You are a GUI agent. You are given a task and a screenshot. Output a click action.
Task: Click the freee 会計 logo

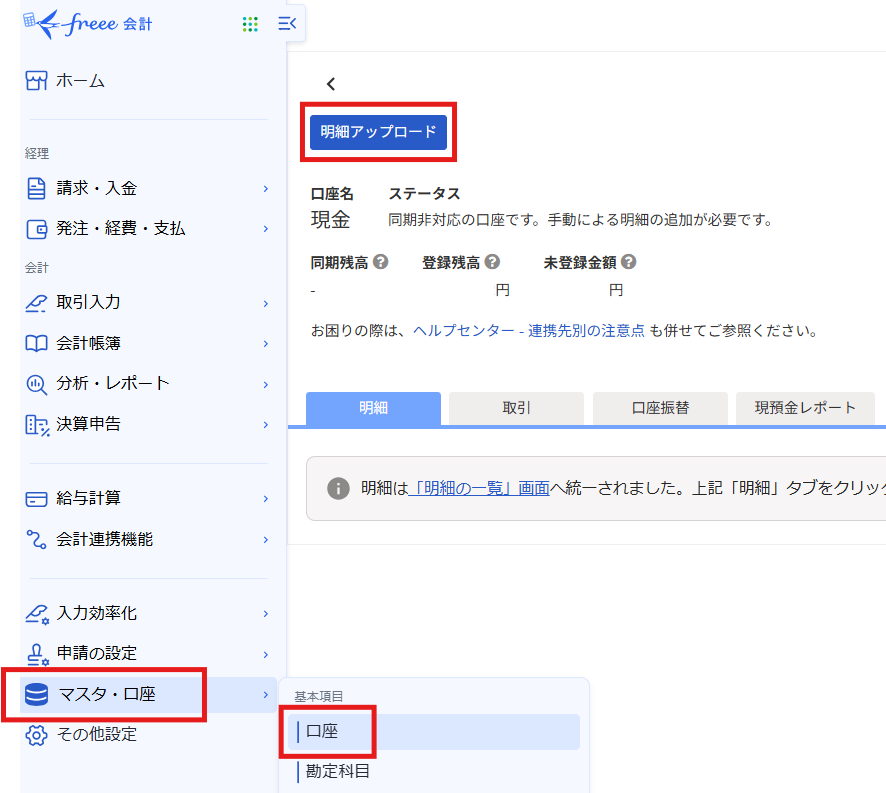click(x=90, y=24)
